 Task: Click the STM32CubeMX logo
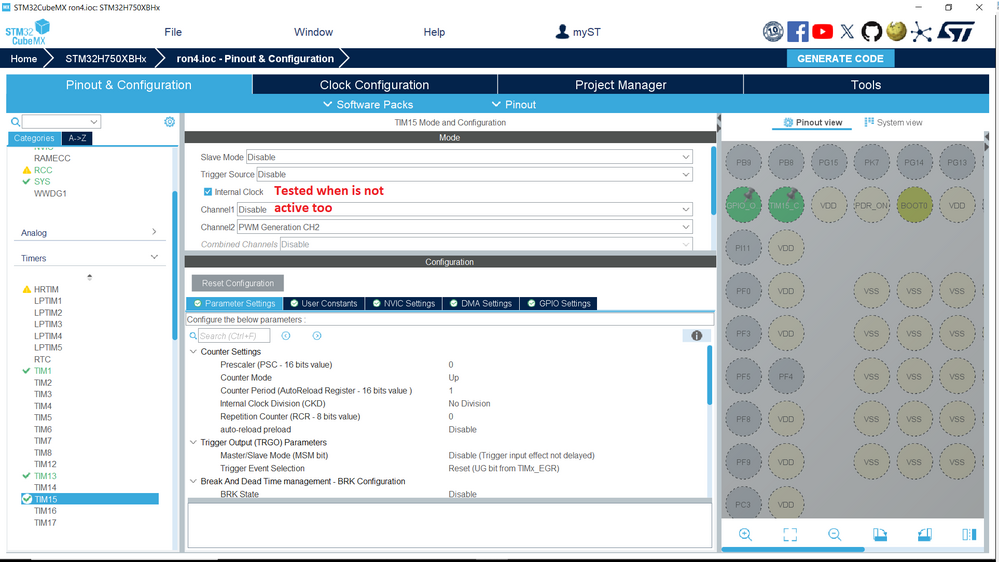click(27, 32)
